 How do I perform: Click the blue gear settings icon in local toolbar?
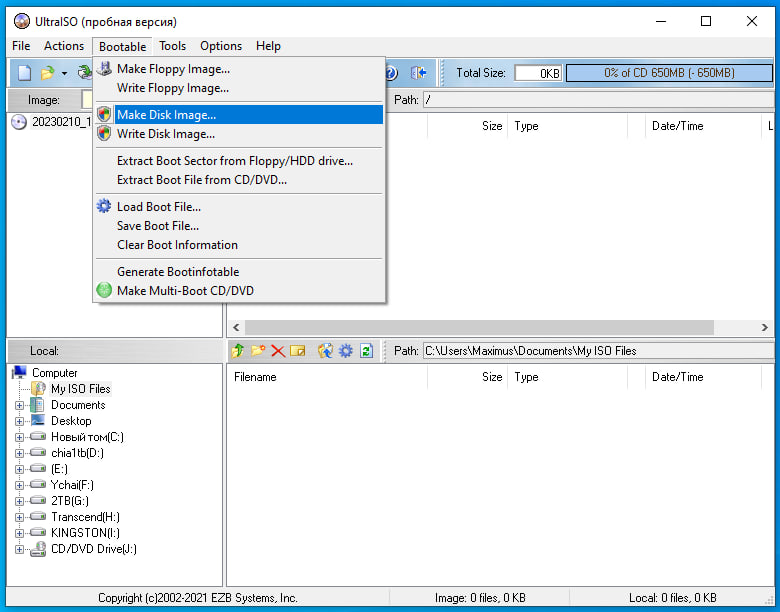pos(346,351)
